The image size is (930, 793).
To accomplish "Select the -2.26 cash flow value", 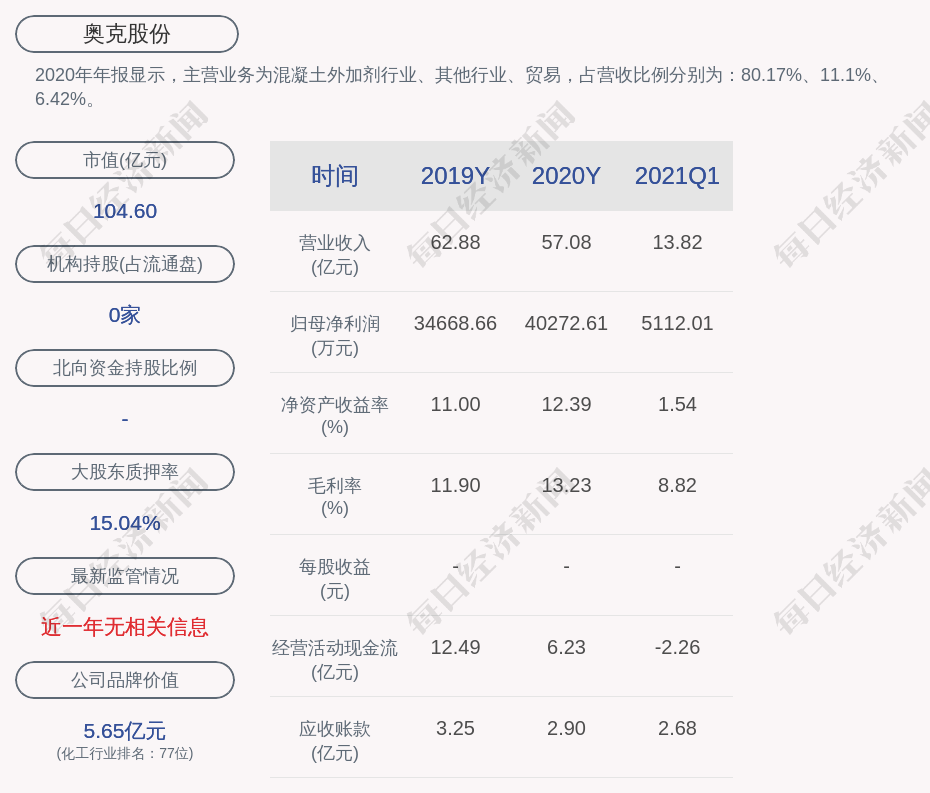I will pos(677,648).
